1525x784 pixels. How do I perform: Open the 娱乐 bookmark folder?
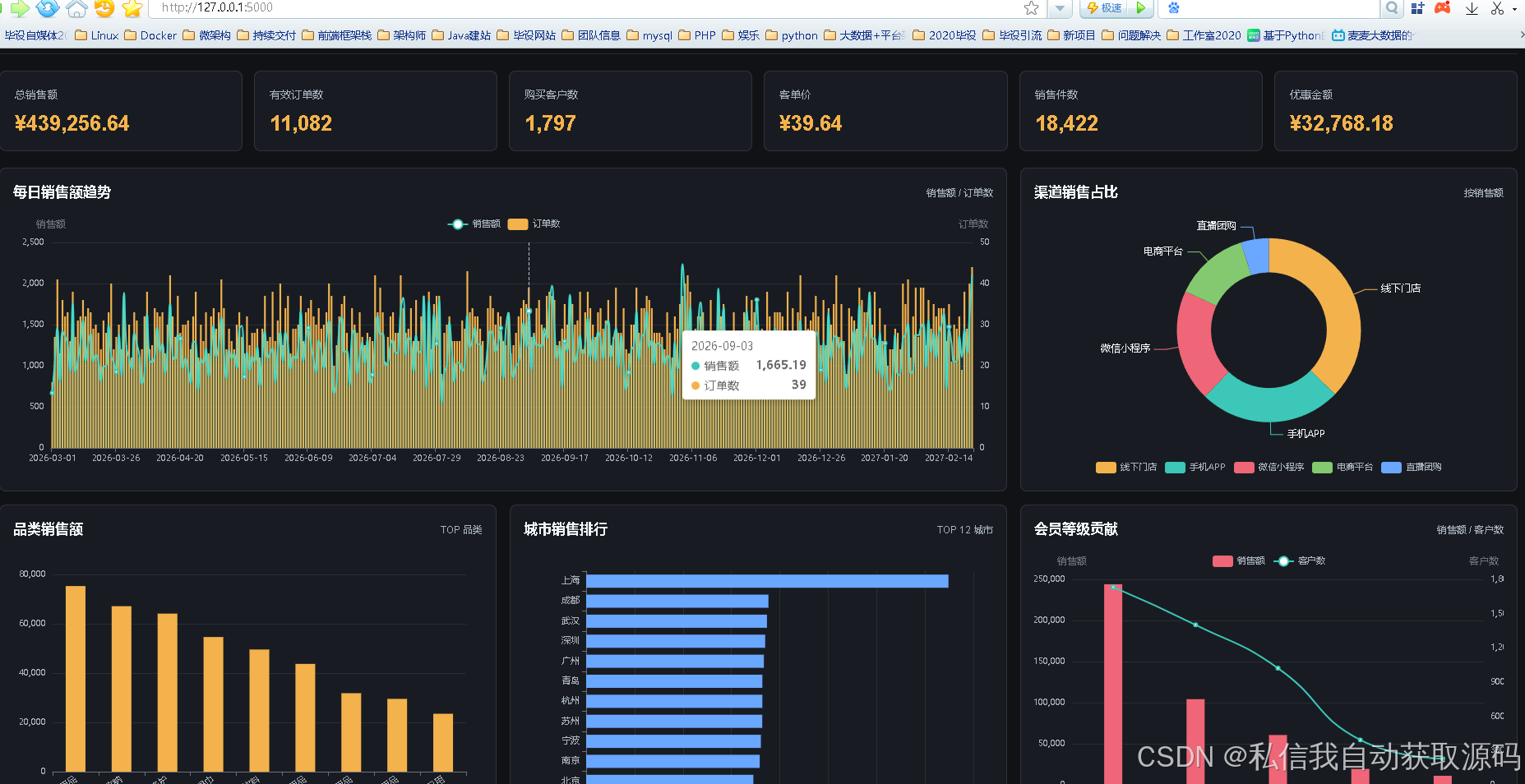coord(741,35)
